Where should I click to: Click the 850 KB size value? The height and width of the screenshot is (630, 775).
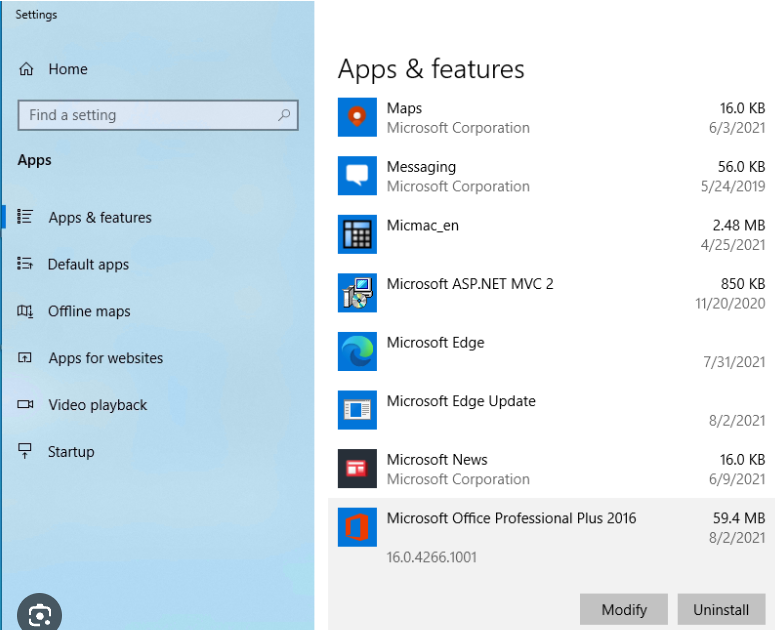point(743,284)
